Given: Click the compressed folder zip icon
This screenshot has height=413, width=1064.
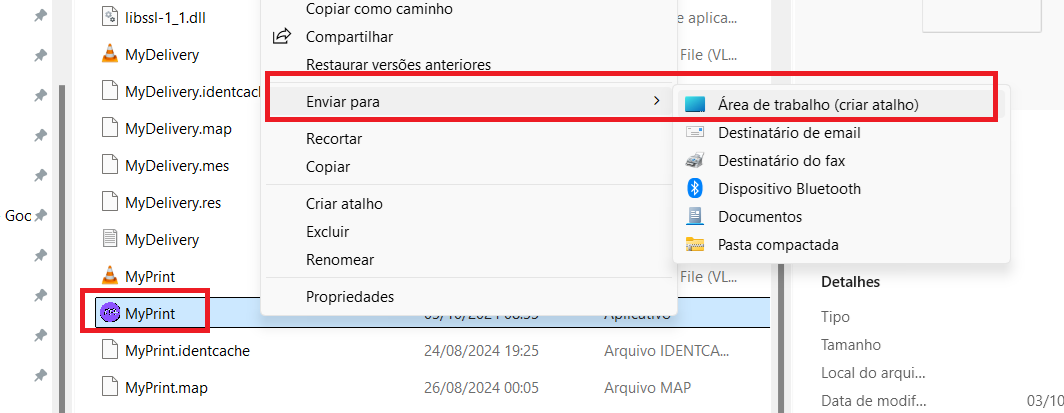Looking at the screenshot, I should coord(695,244).
